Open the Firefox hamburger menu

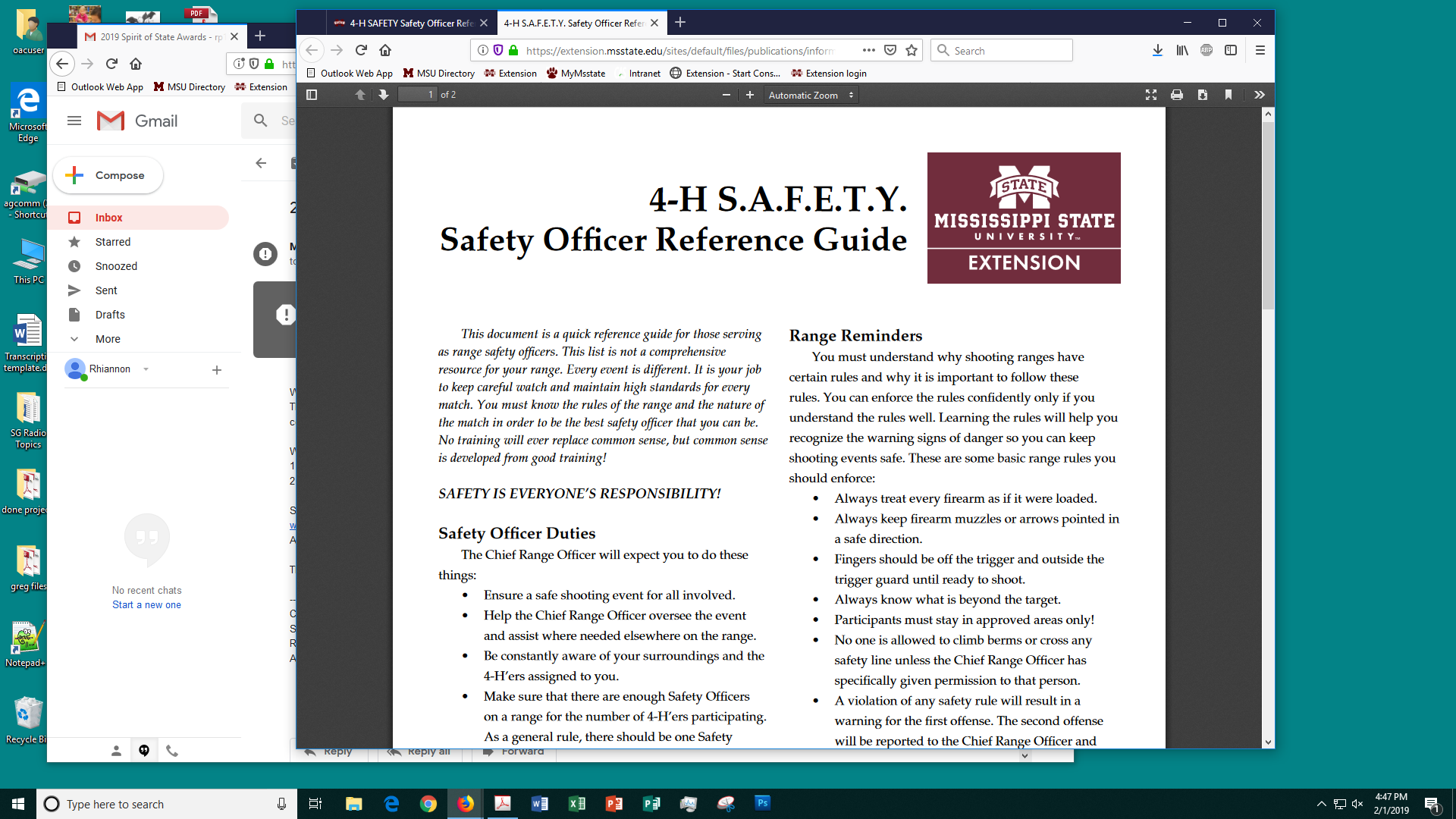point(1260,50)
